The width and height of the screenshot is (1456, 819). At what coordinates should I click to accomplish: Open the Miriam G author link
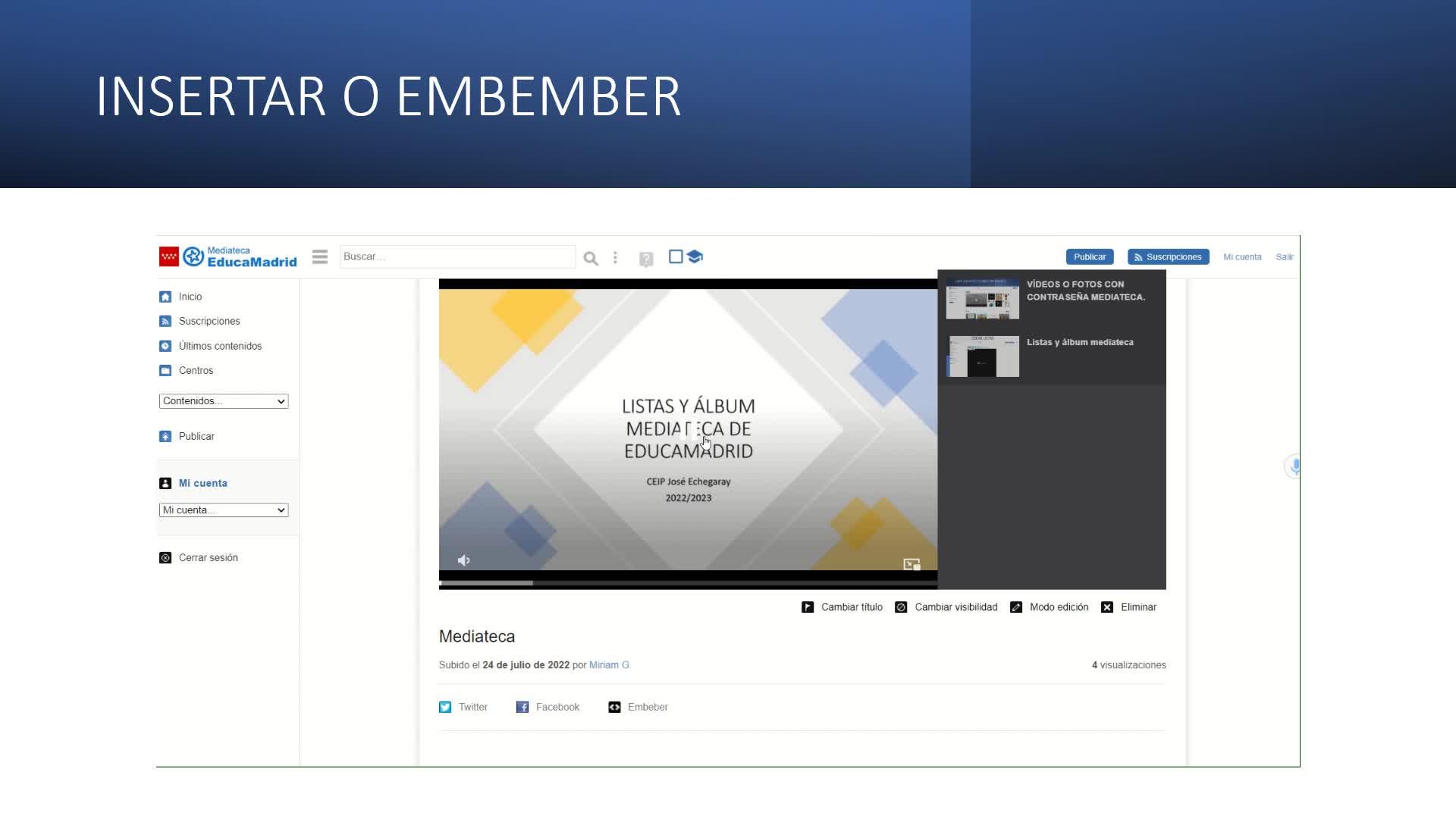[609, 665]
